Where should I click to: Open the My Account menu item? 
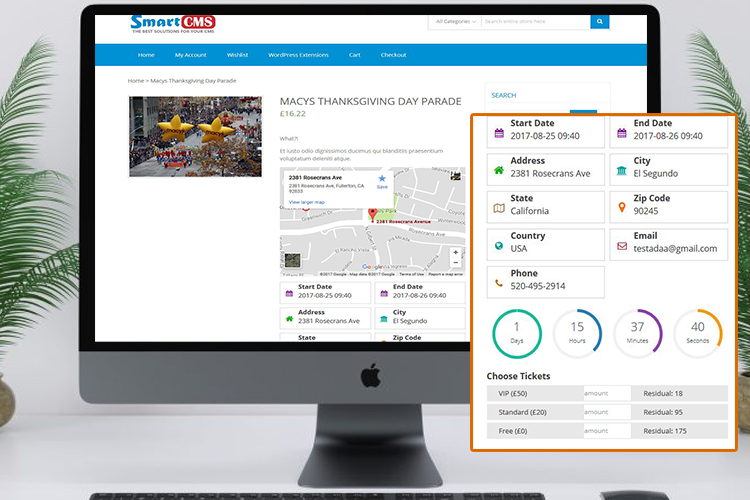click(x=190, y=55)
